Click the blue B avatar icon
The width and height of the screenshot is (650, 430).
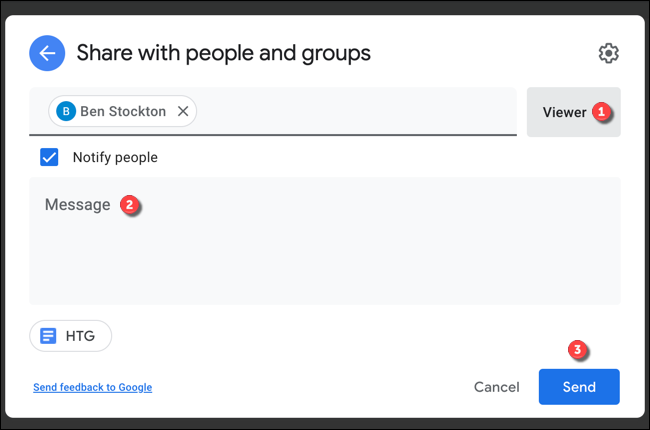tap(66, 111)
